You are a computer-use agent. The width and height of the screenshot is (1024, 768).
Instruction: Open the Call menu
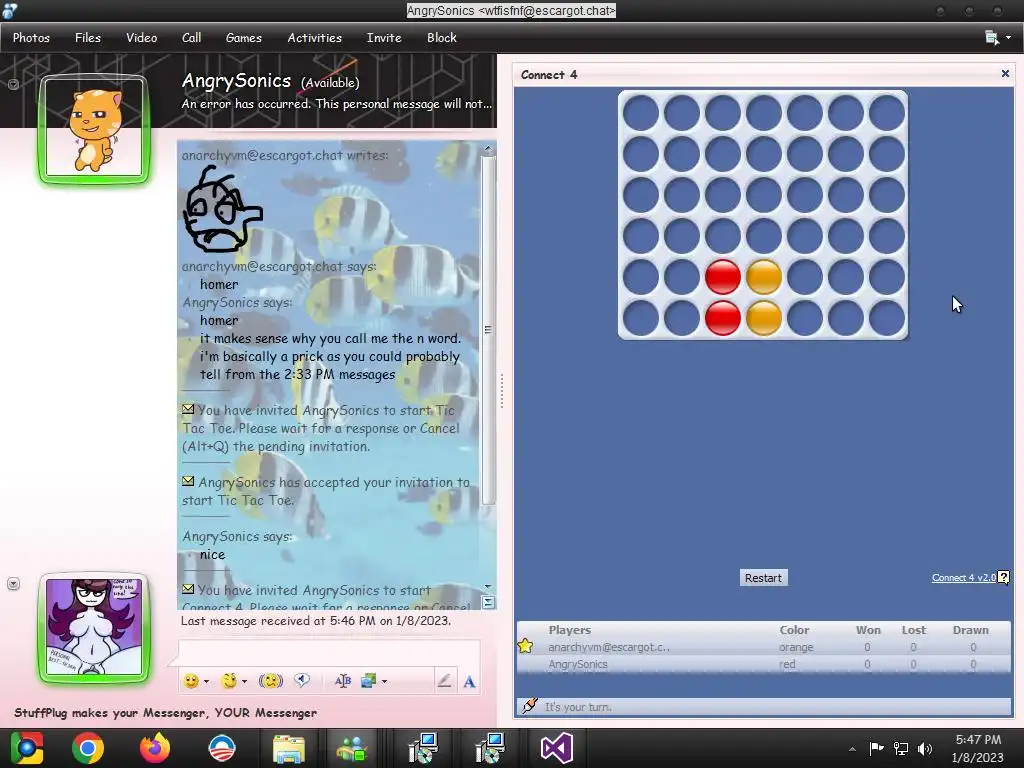click(191, 38)
